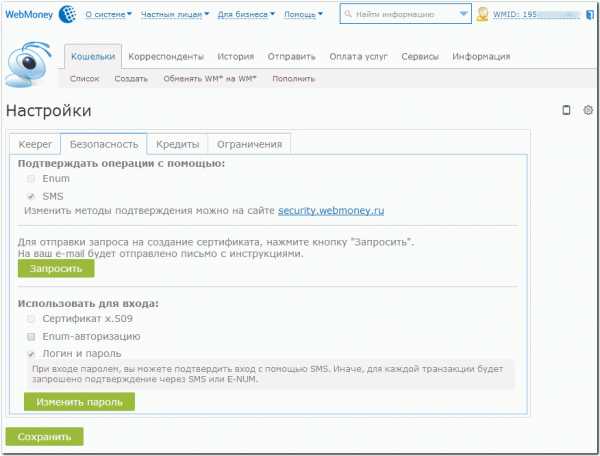This screenshot has width=600, height=456.
Task: Switch to the Безопасность settings tab
Action: click(104, 144)
